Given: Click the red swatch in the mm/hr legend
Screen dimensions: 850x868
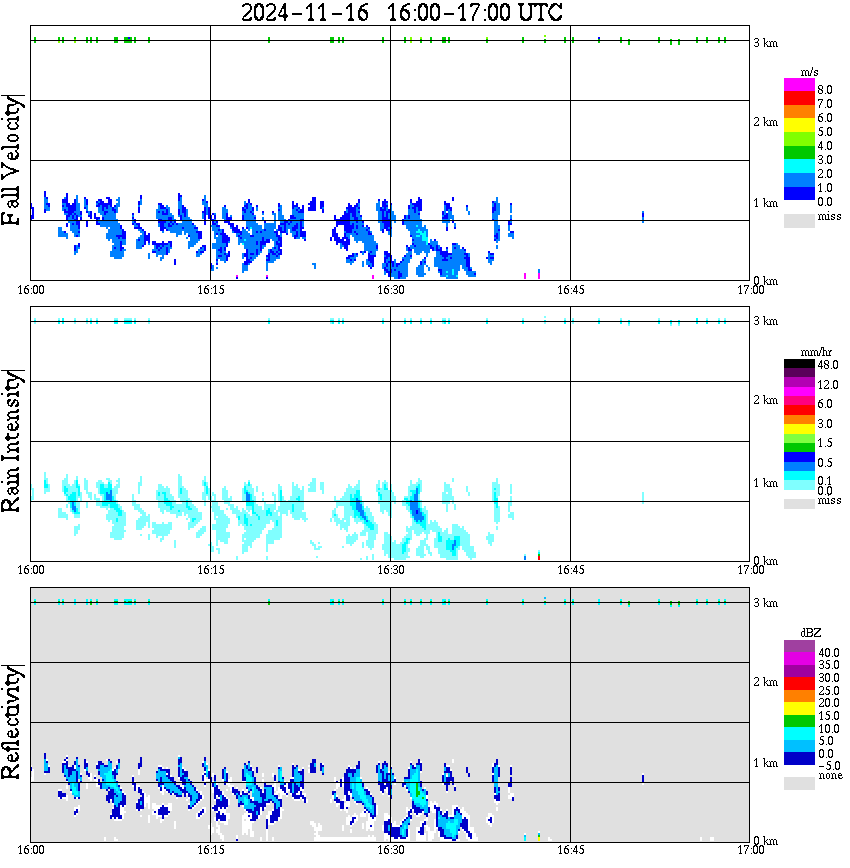Looking at the screenshot, I should click(x=799, y=410).
